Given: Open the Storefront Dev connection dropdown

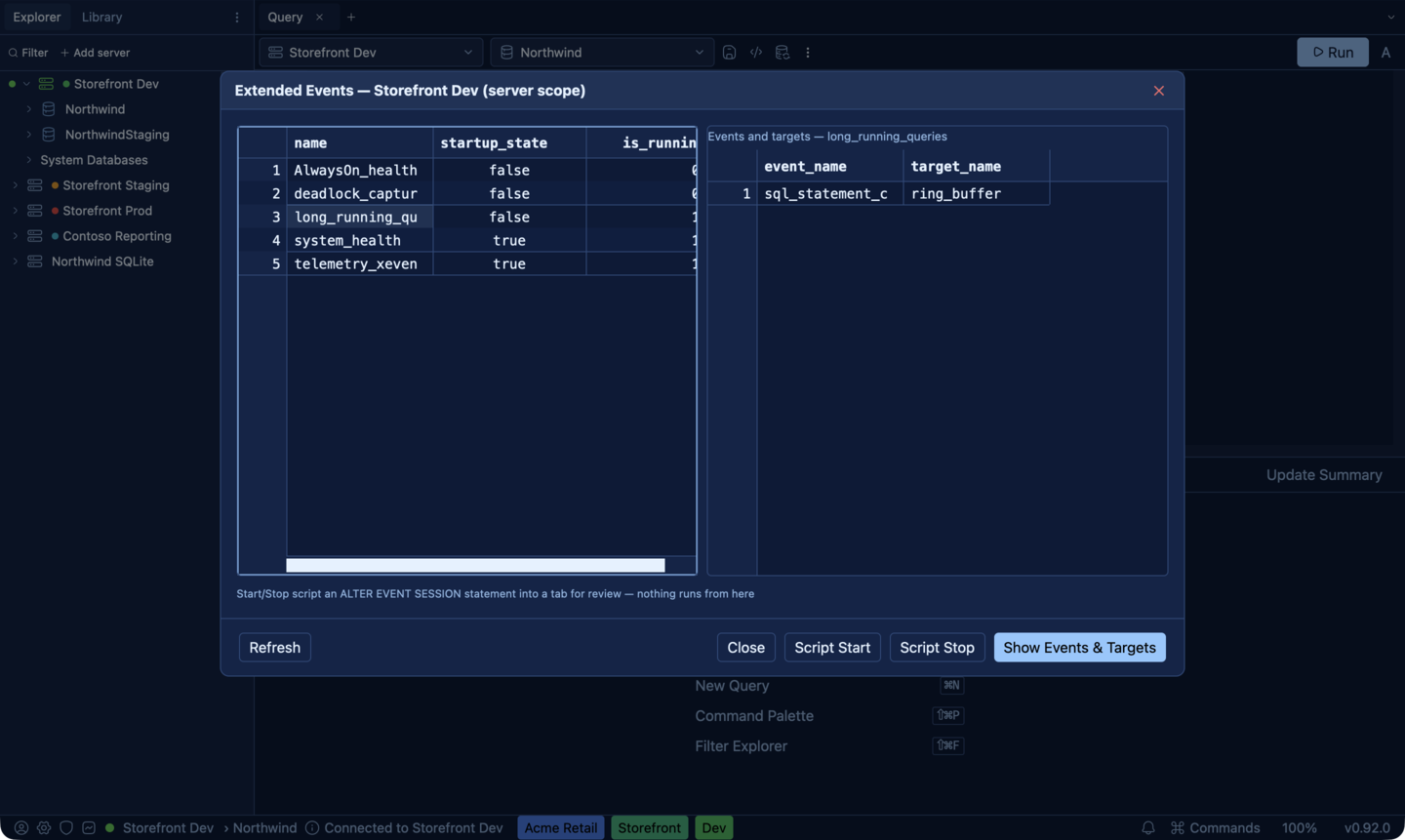Looking at the screenshot, I should (371, 53).
